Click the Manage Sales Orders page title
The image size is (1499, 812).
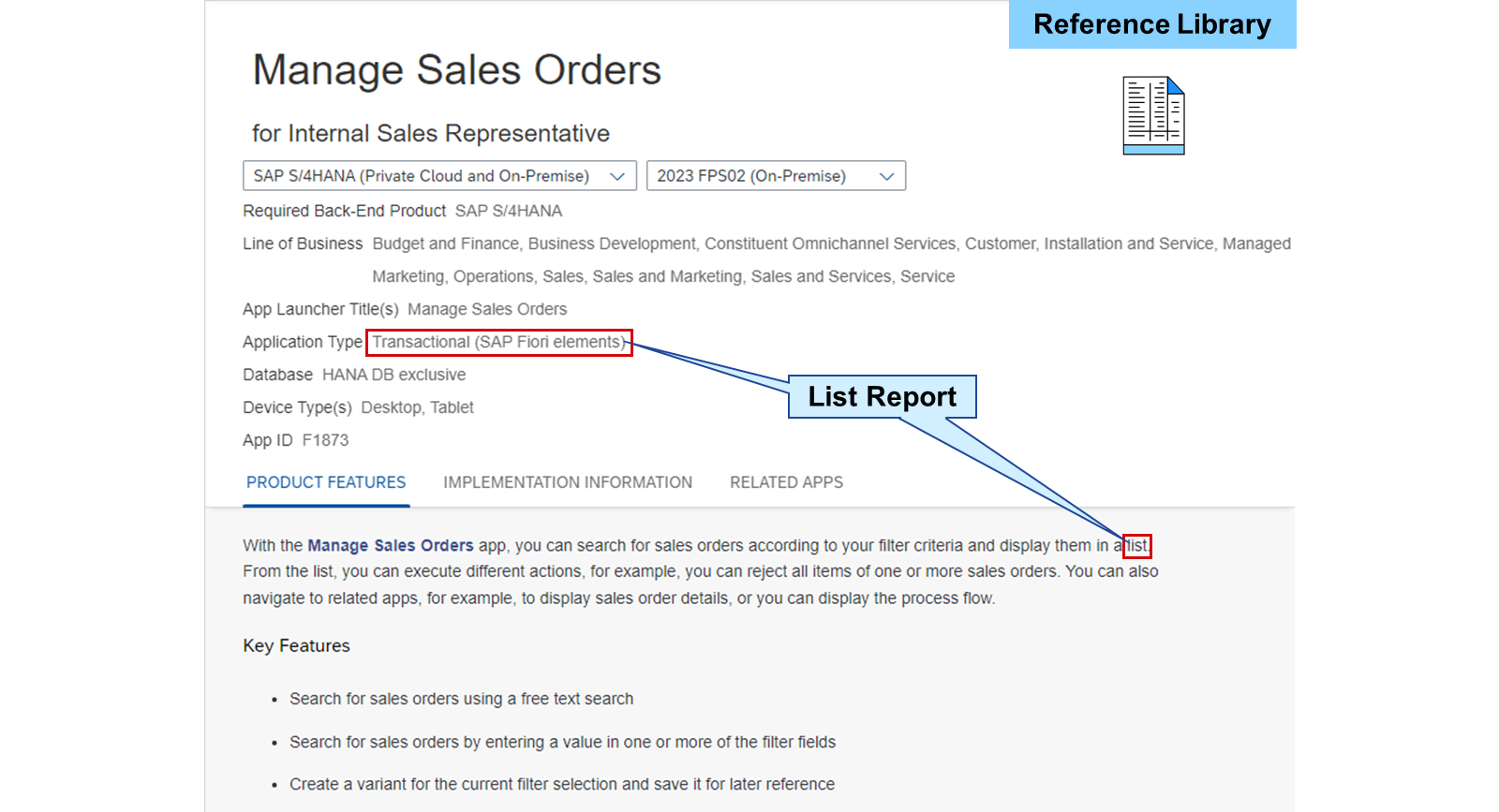(457, 70)
